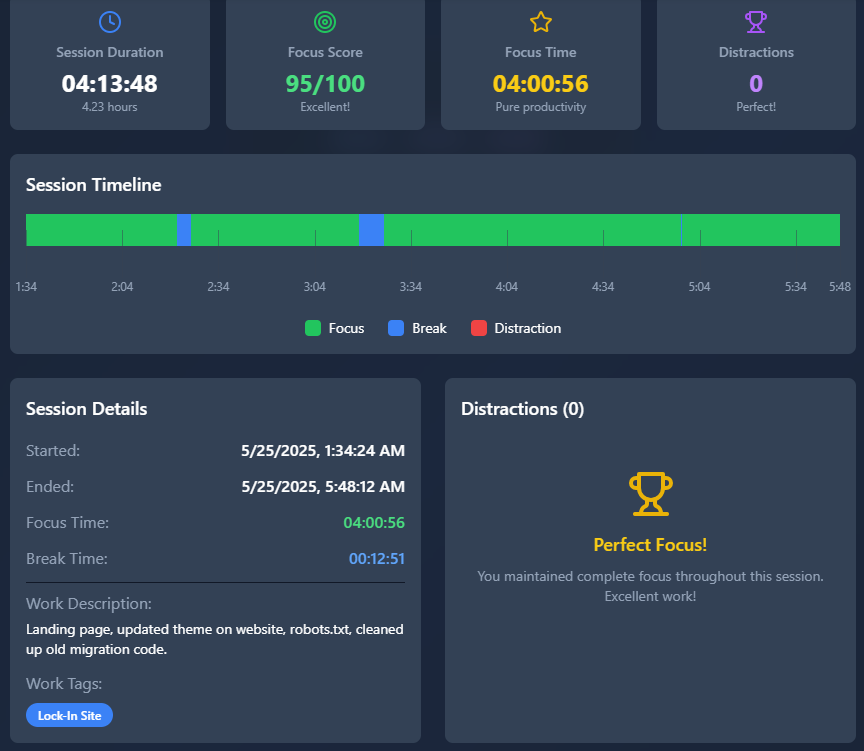Screen dimensions: 864x751
Task: Click the green target icon for Focus Score
Action: pos(325,21)
